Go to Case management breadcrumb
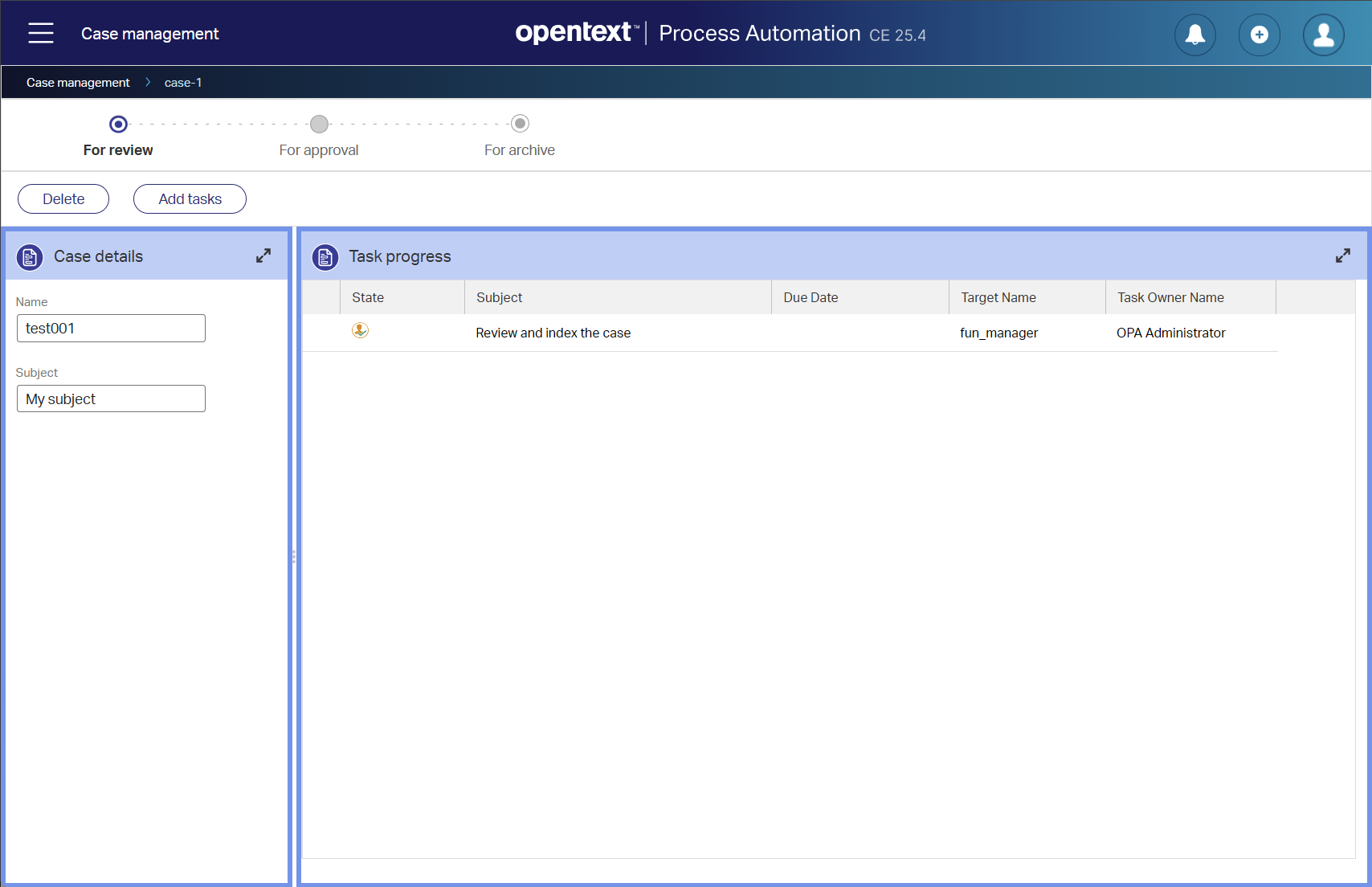The image size is (1372, 887). pyautogui.click(x=78, y=83)
